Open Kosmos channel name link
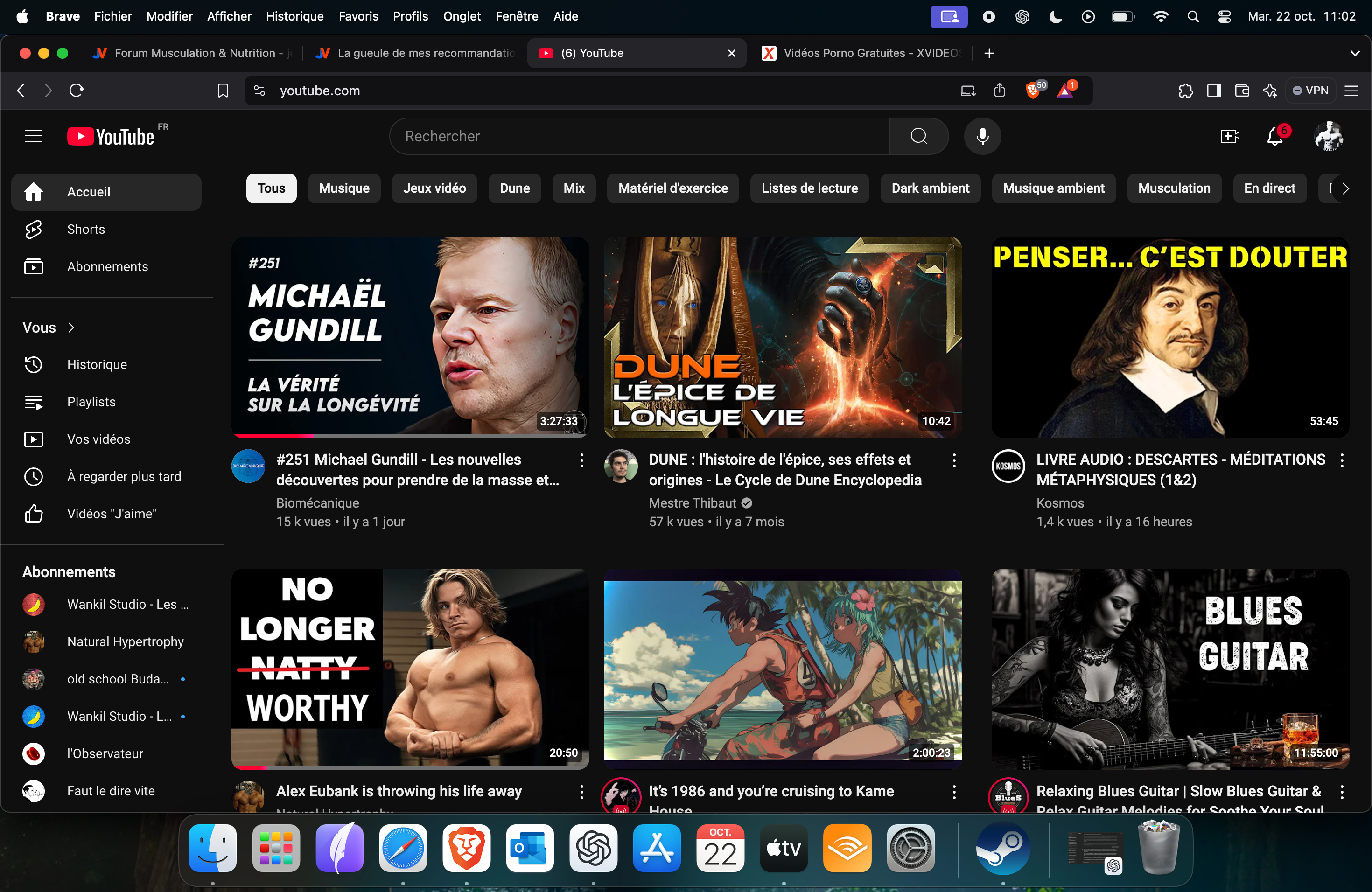The height and width of the screenshot is (892, 1372). tap(1059, 503)
